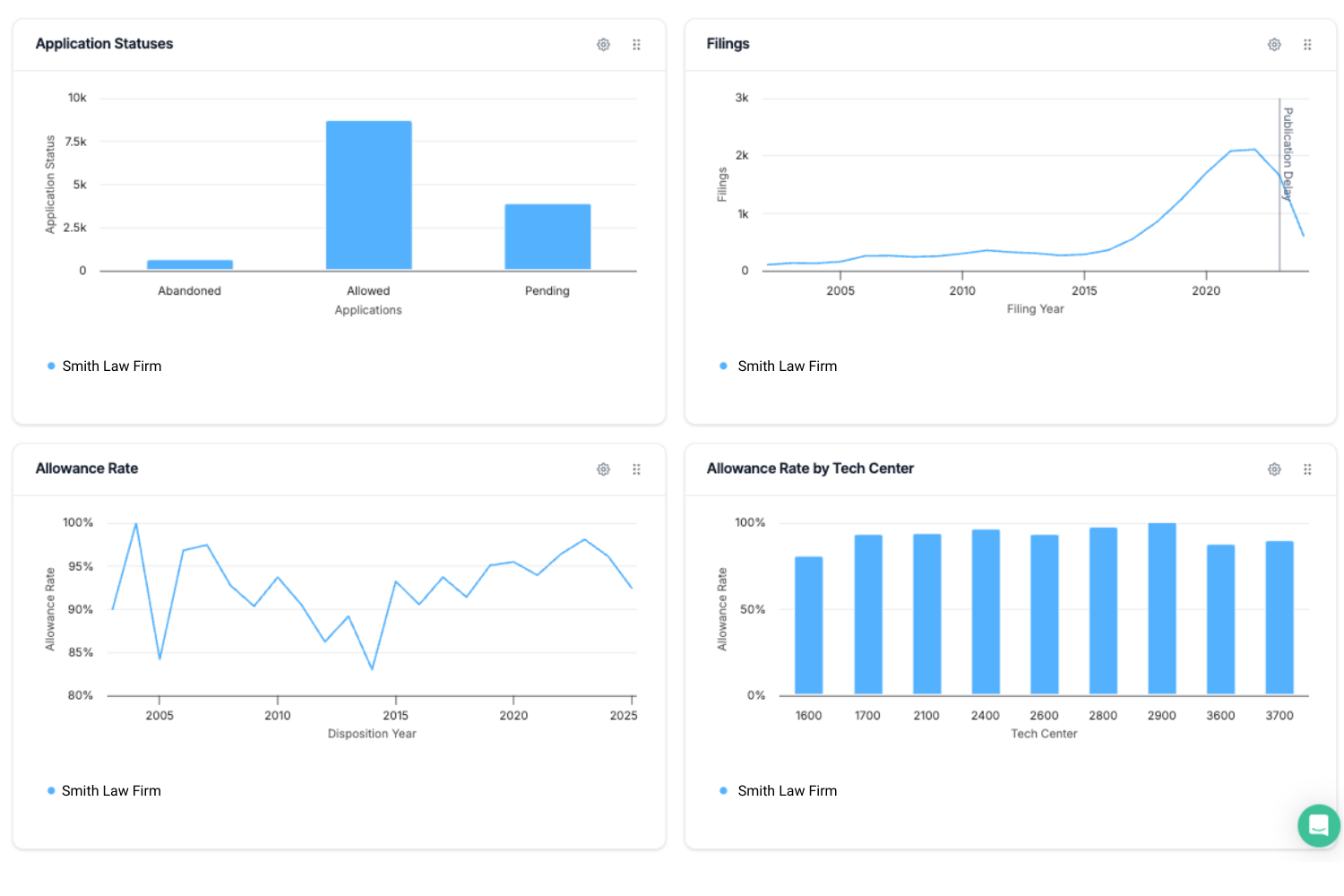Click the Pending axis label
The image size is (1344, 896).
click(x=547, y=291)
